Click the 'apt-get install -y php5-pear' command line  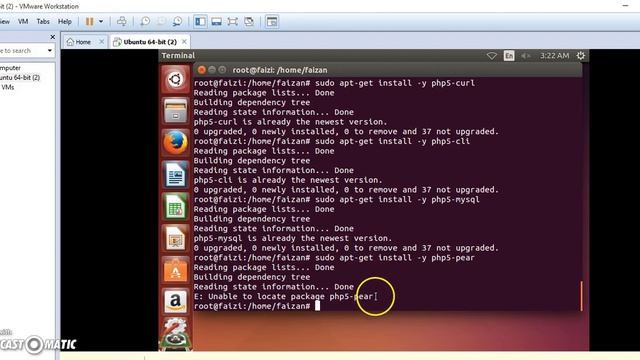tap(334, 258)
